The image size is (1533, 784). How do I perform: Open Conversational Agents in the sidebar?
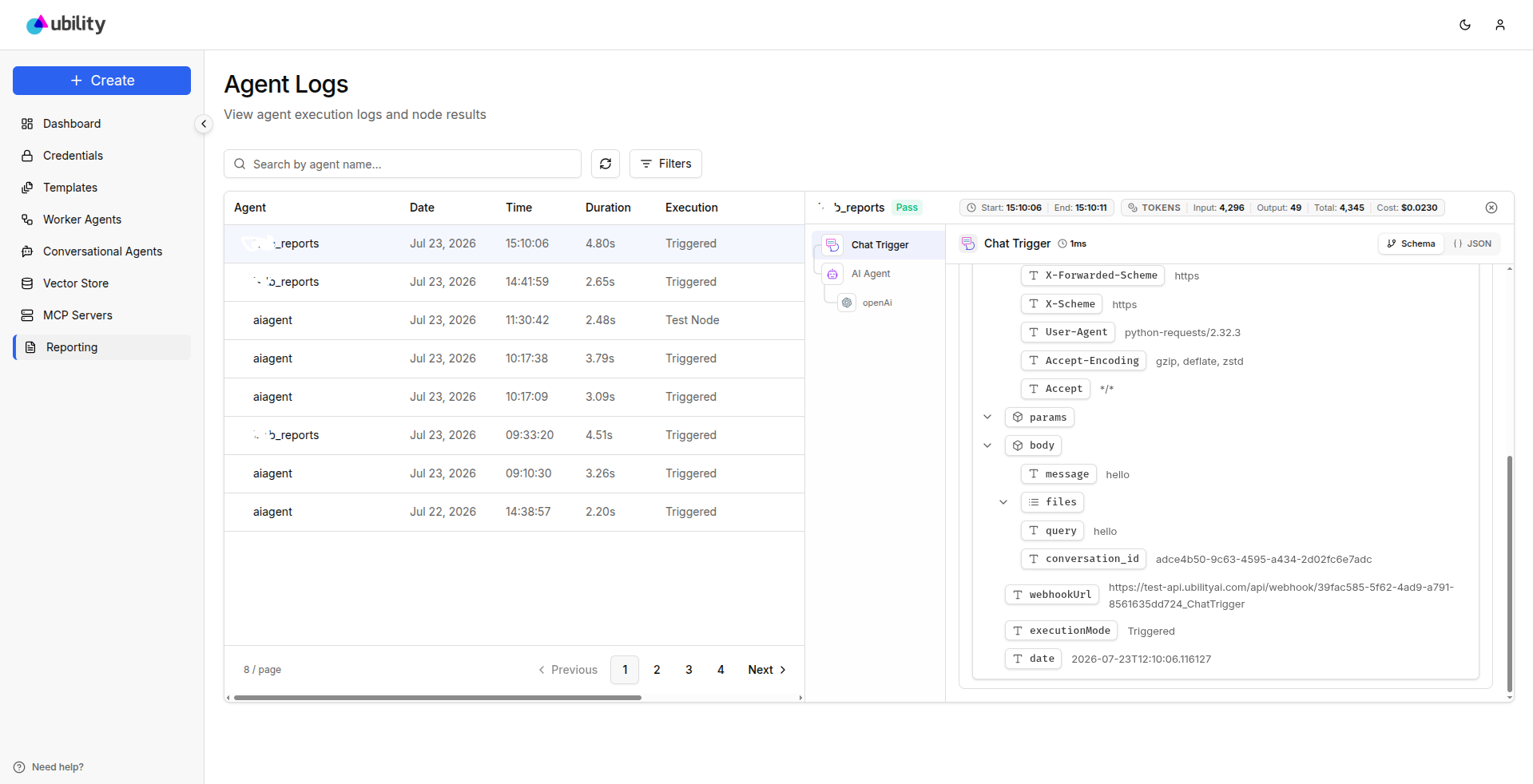pyautogui.click(x=101, y=251)
